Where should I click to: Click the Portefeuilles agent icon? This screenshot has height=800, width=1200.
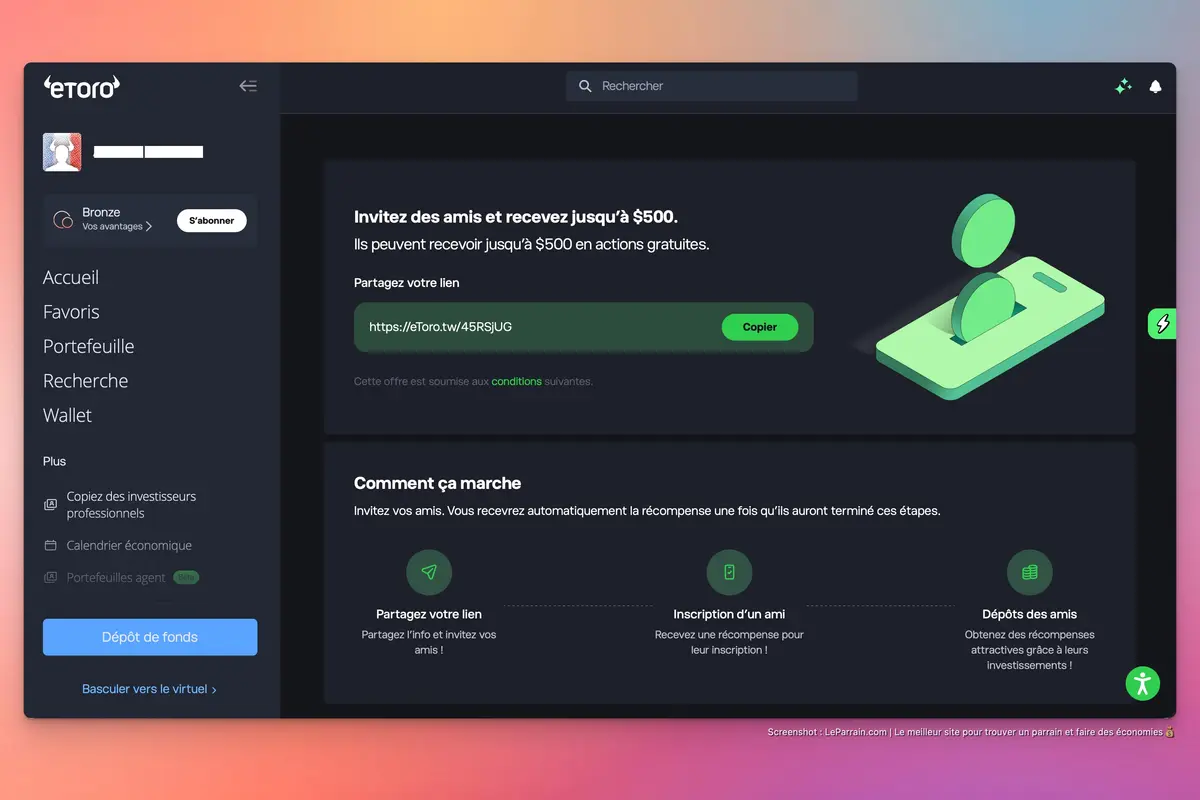(50, 577)
